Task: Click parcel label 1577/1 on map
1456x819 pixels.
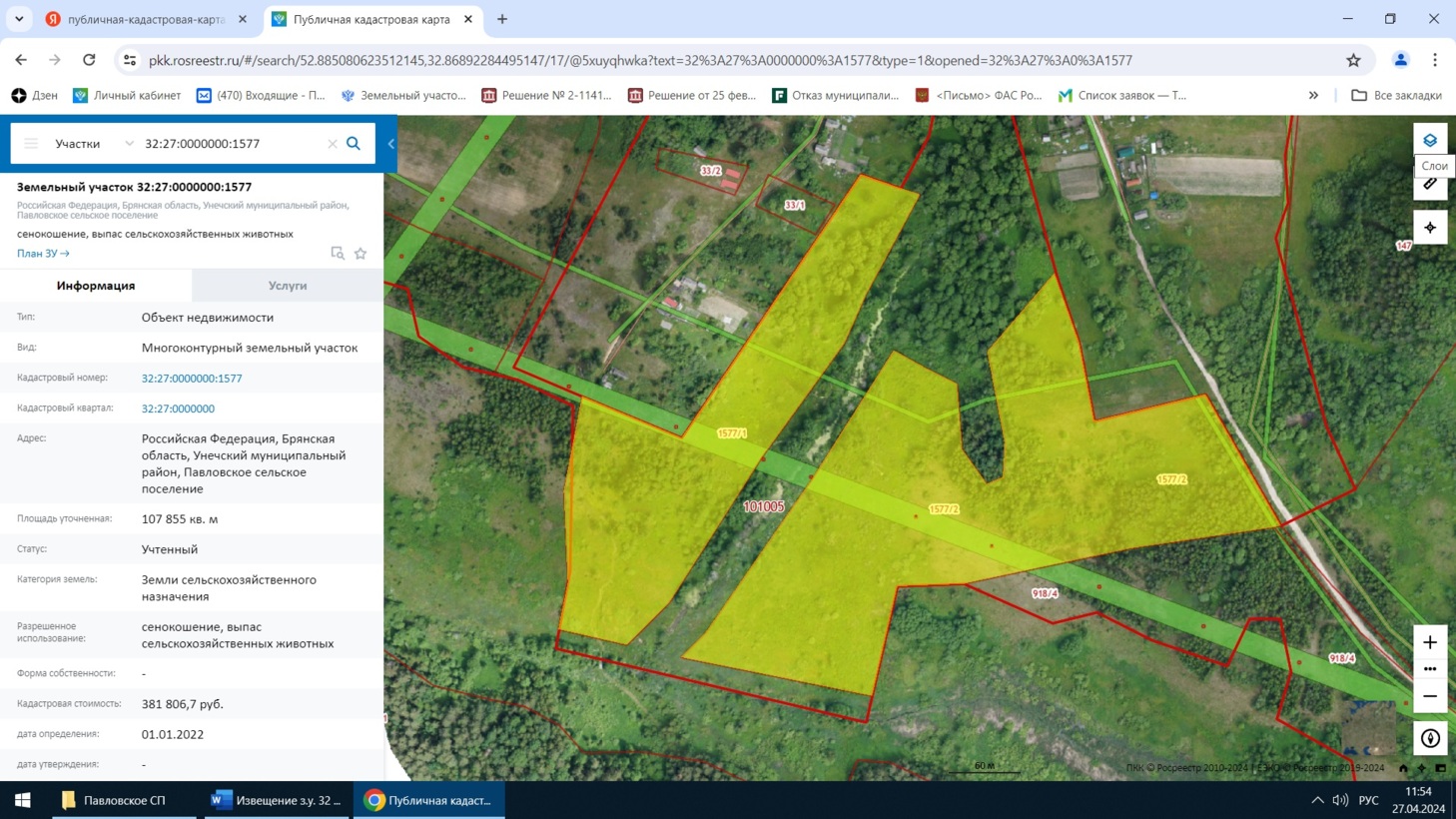Action: click(731, 433)
